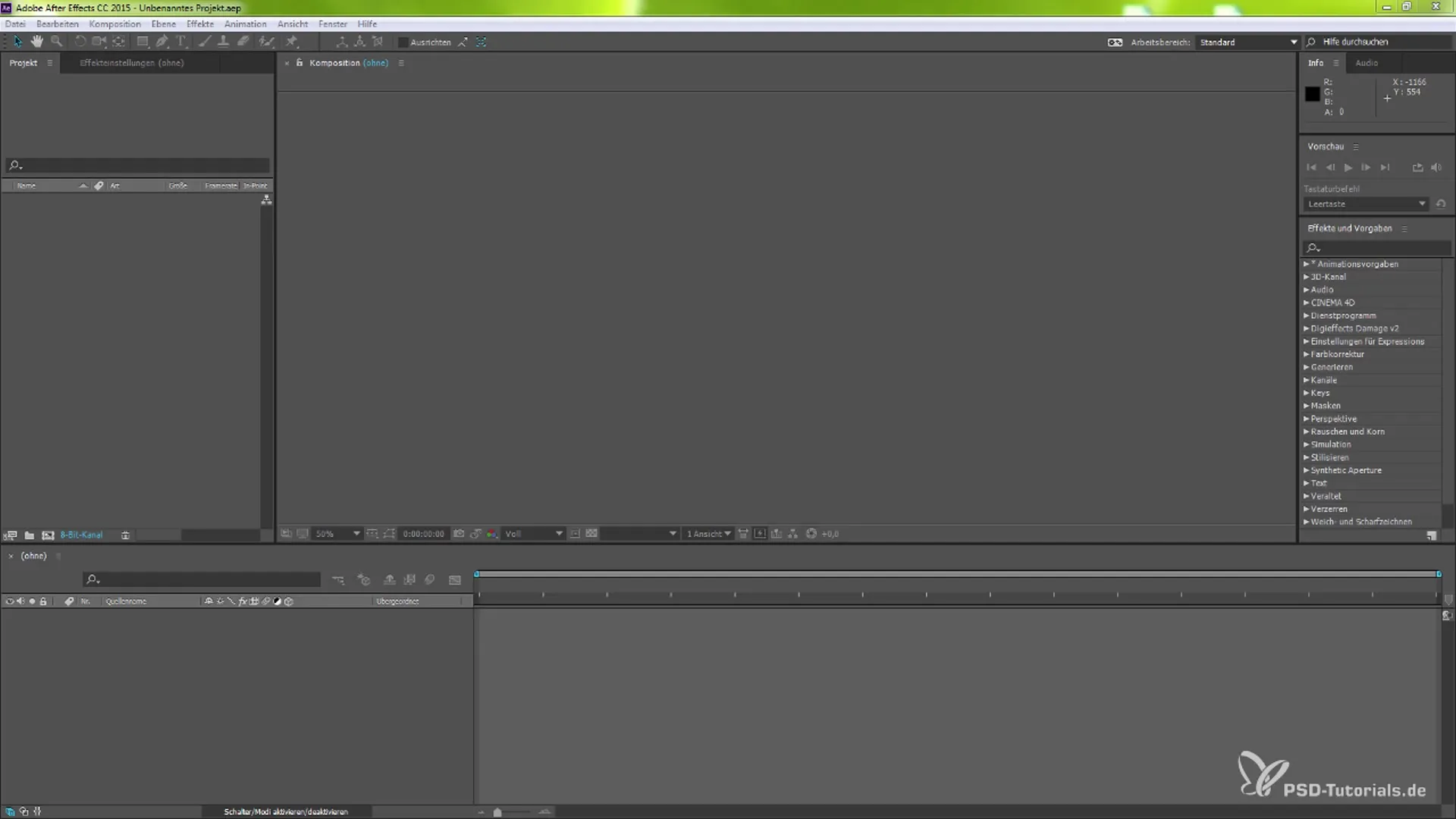Select the Zoom magnifier tool
Image resolution: width=1456 pixels, height=819 pixels.
(x=56, y=42)
